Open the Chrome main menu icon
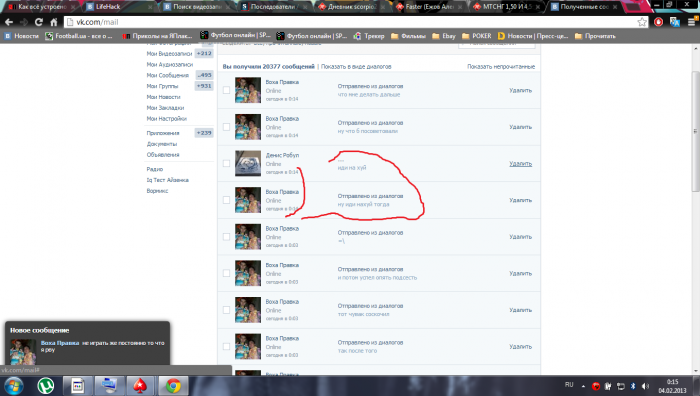The width and height of the screenshot is (700, 396). click(692, 21)
